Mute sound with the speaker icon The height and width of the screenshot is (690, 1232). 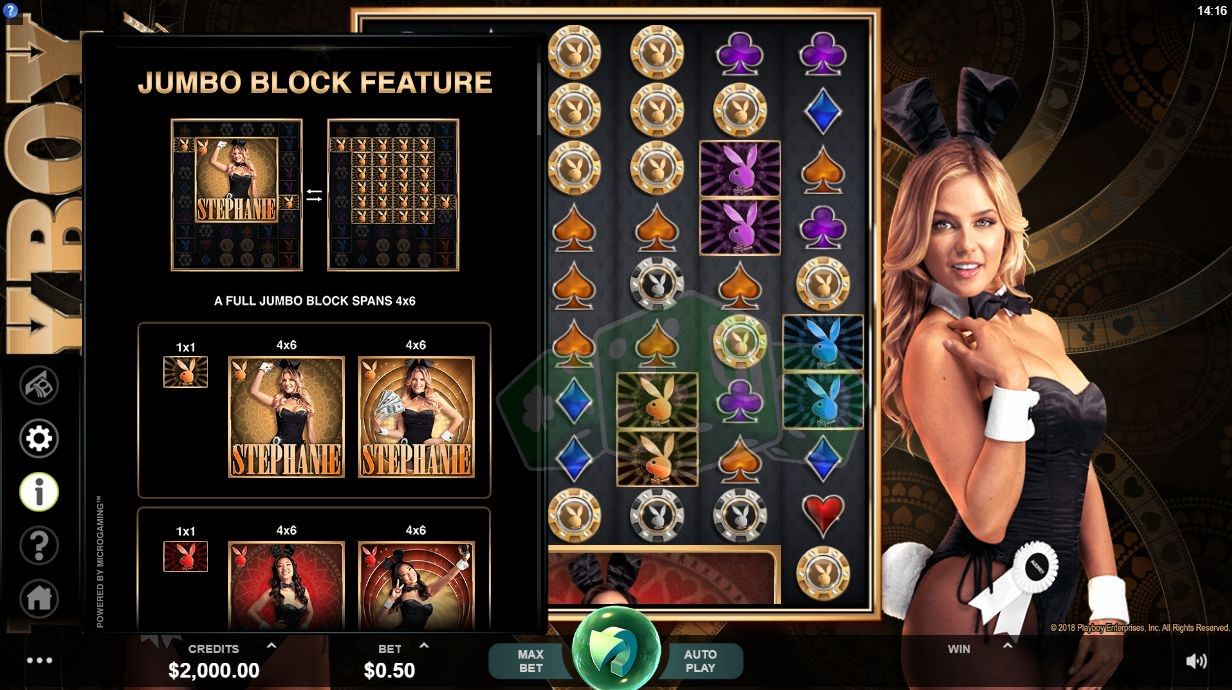coord(1196,661)
